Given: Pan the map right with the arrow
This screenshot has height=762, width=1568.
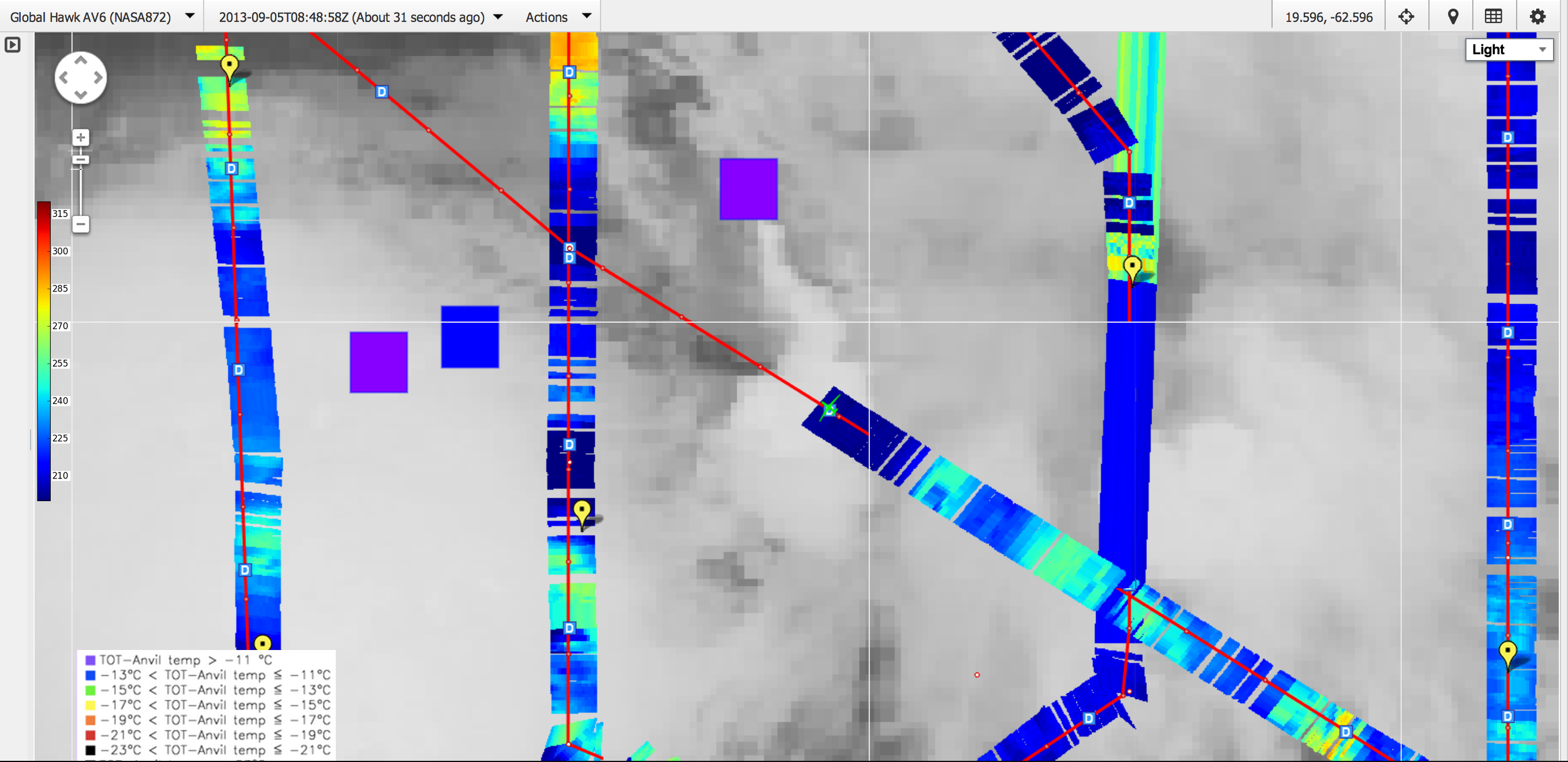Looking at the screenshot, I should click(97, 78).
